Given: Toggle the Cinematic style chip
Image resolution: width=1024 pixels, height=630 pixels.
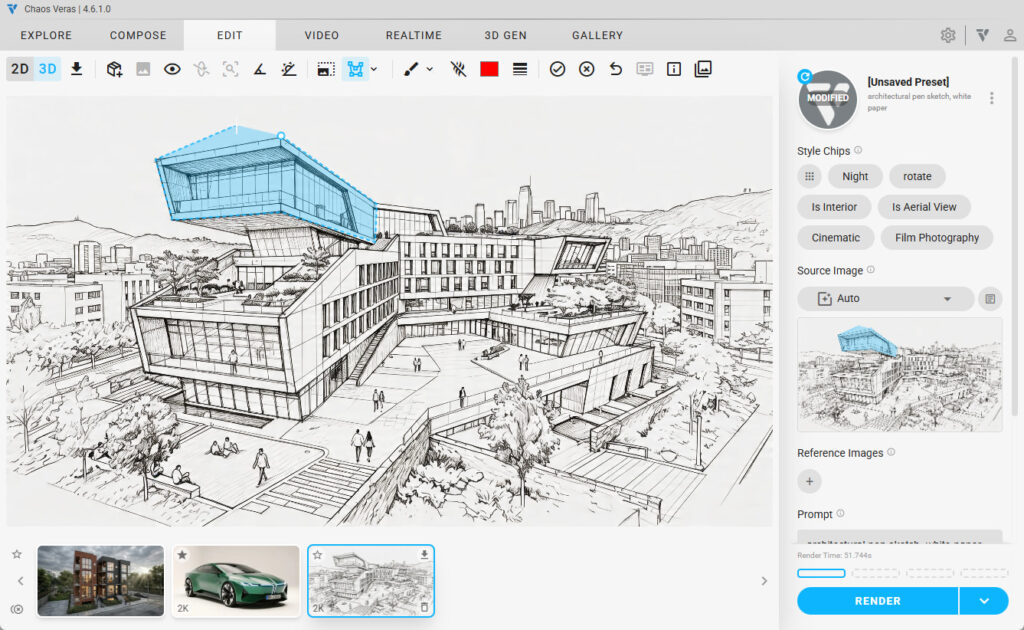Looking at the screenshot, I should click(835, 238).
